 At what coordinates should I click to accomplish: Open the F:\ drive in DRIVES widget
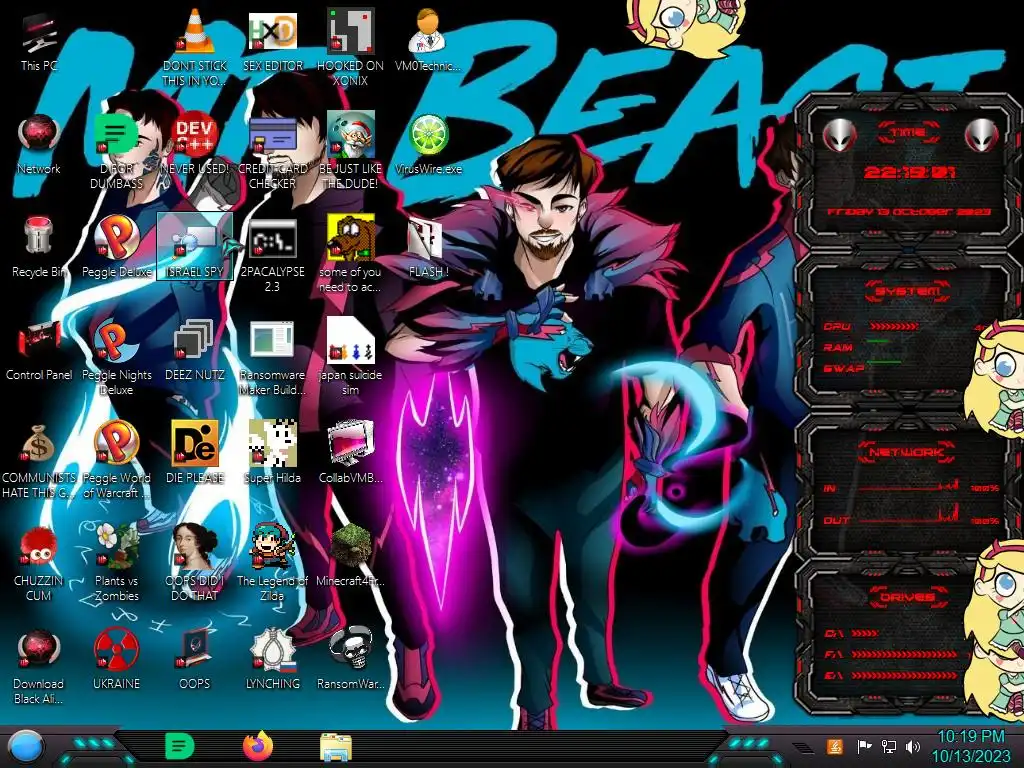pyautogui.click(x=891, y=654)
